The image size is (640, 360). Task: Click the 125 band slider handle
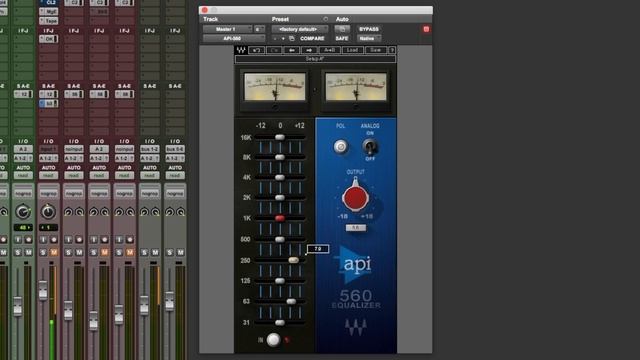pyautogui.click(x=280, y=281)
